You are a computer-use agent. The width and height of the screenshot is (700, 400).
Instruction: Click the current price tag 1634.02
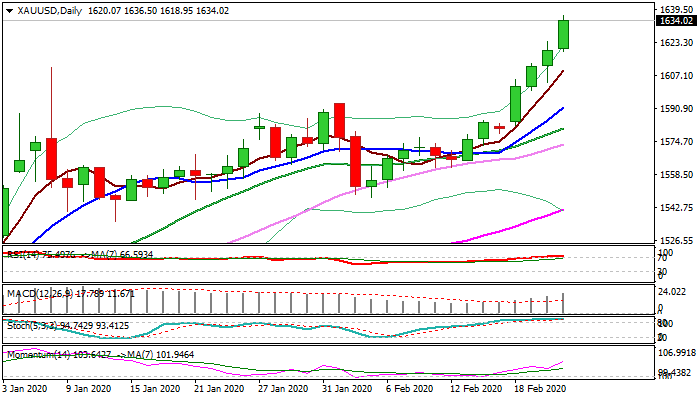677,21
